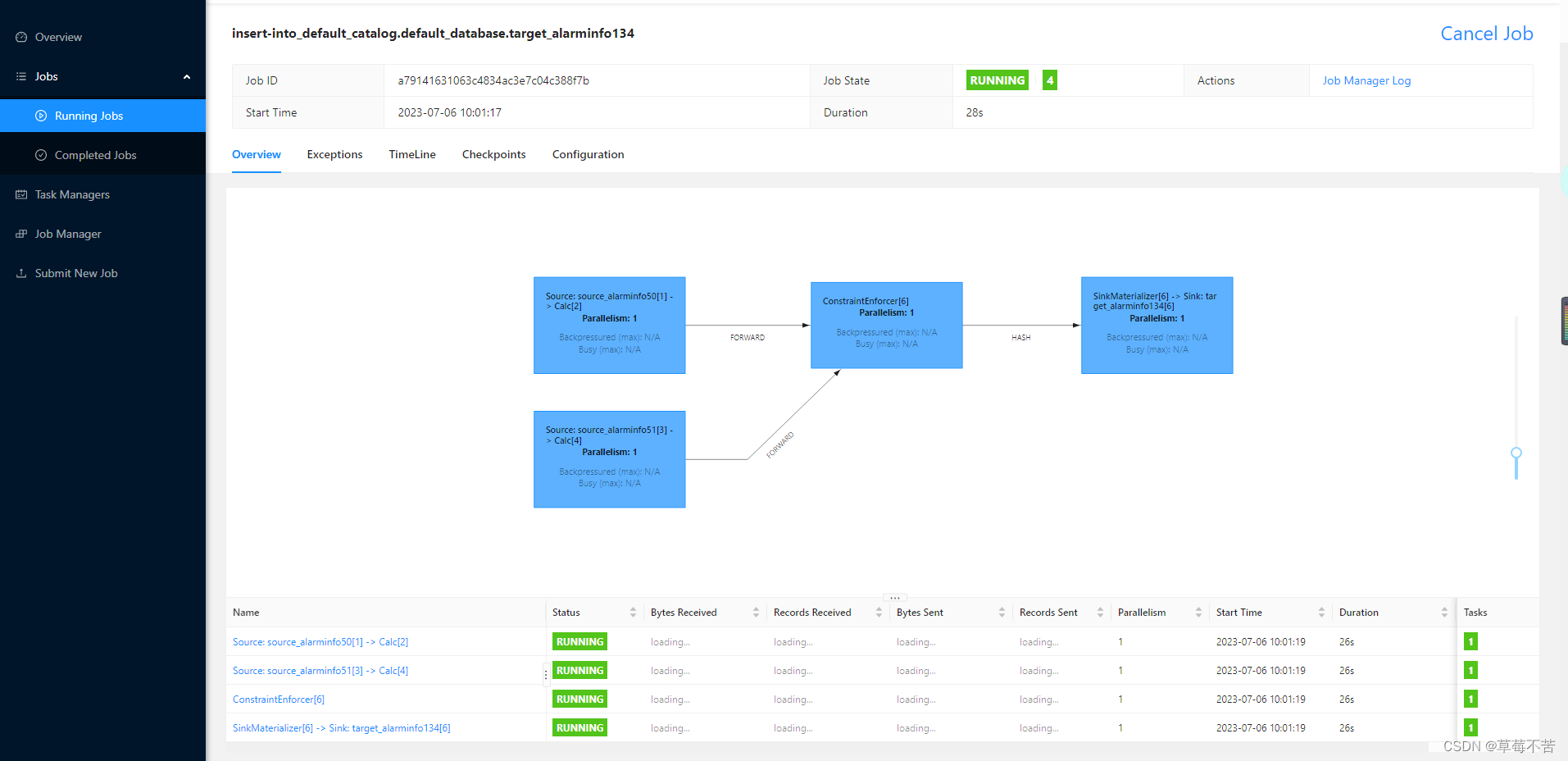The image size is (1568, 761).
Task: Click the green RUNNING job state badge
Action: [x=997, y=80]
